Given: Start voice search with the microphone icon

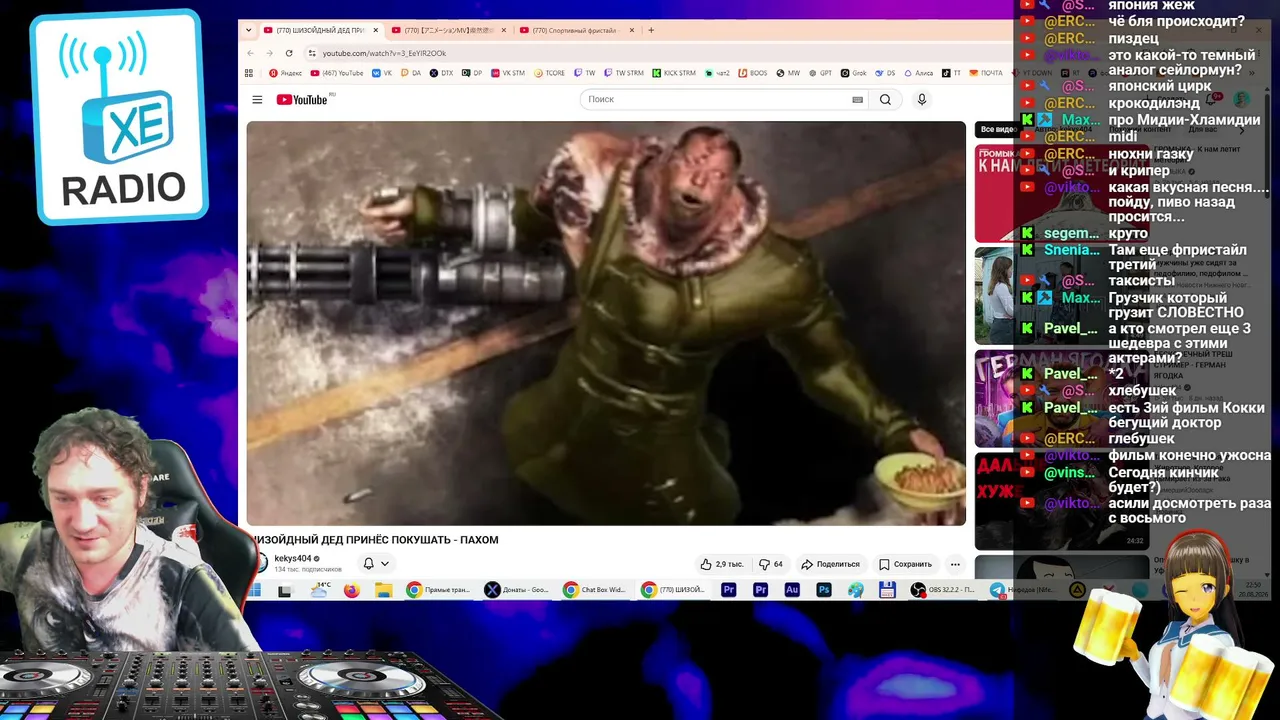Looking at the screenshot, I should [x=922, y=100].
